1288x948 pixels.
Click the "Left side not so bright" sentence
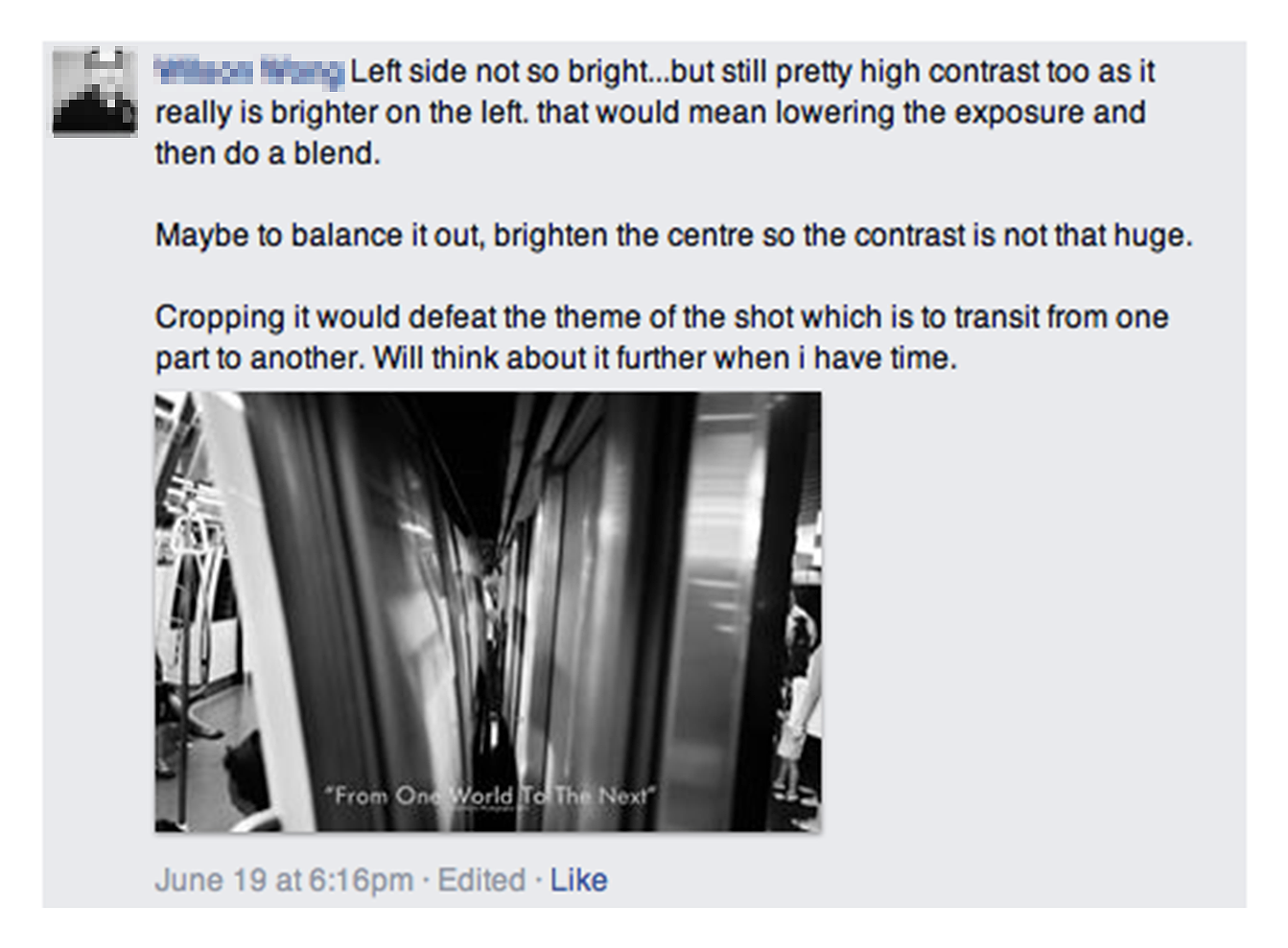tap(500, 71)
